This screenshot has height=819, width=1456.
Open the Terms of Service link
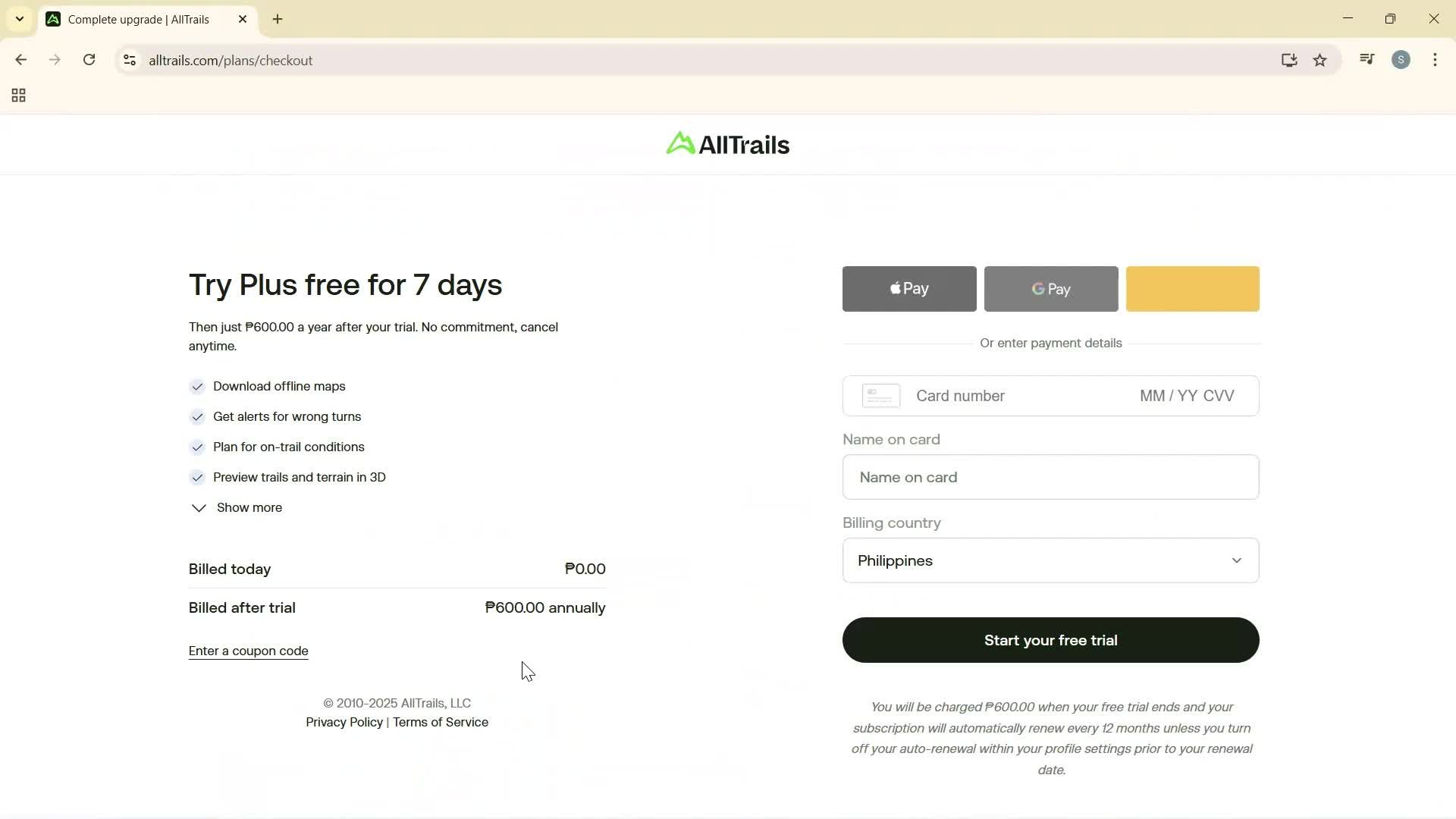pyautogui.click(x=440, y=722)
